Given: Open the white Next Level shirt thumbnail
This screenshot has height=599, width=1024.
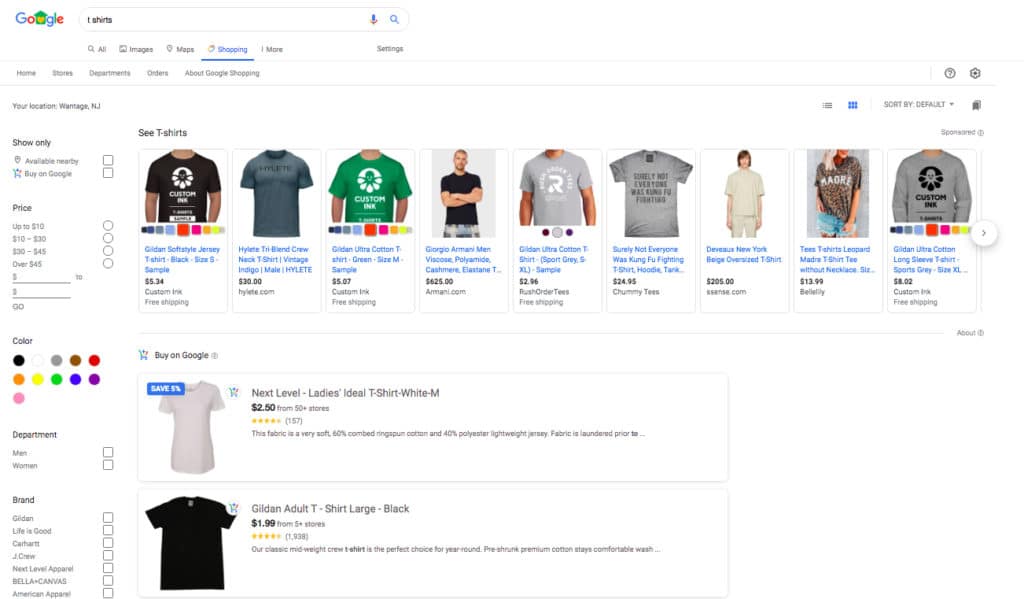Looking at the screenshot, I should click(x=191, y=427).
